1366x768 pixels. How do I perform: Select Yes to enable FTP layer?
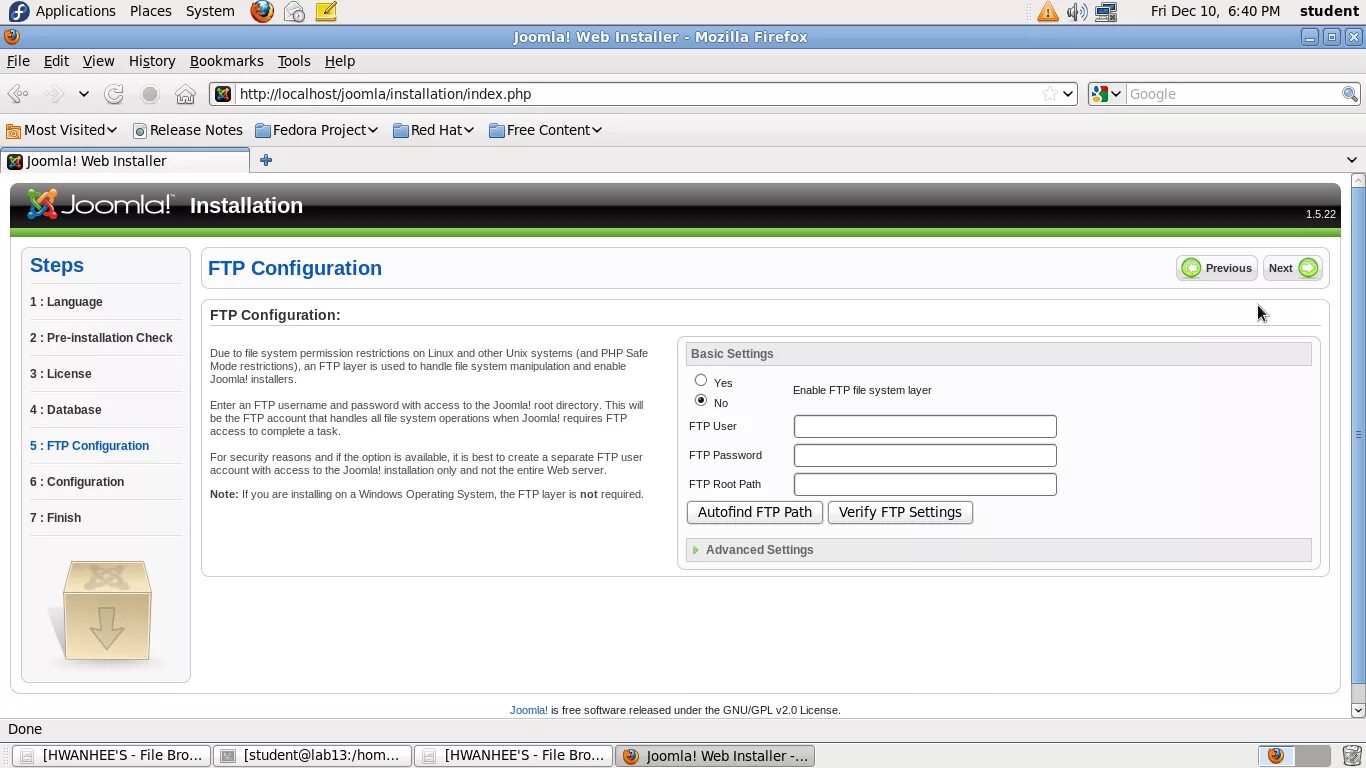[x=701, y=380]
